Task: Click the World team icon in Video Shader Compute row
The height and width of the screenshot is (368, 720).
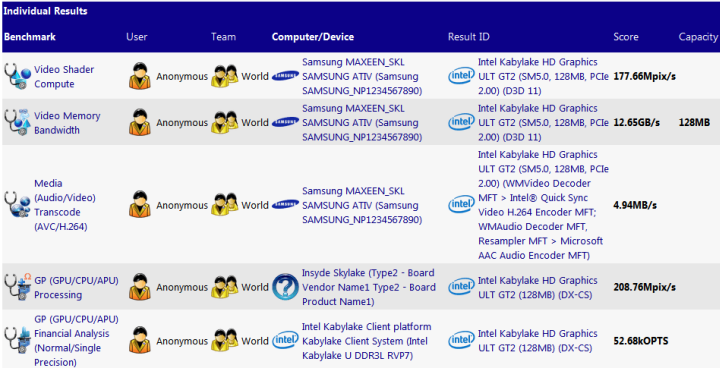Action: (225, 76)
